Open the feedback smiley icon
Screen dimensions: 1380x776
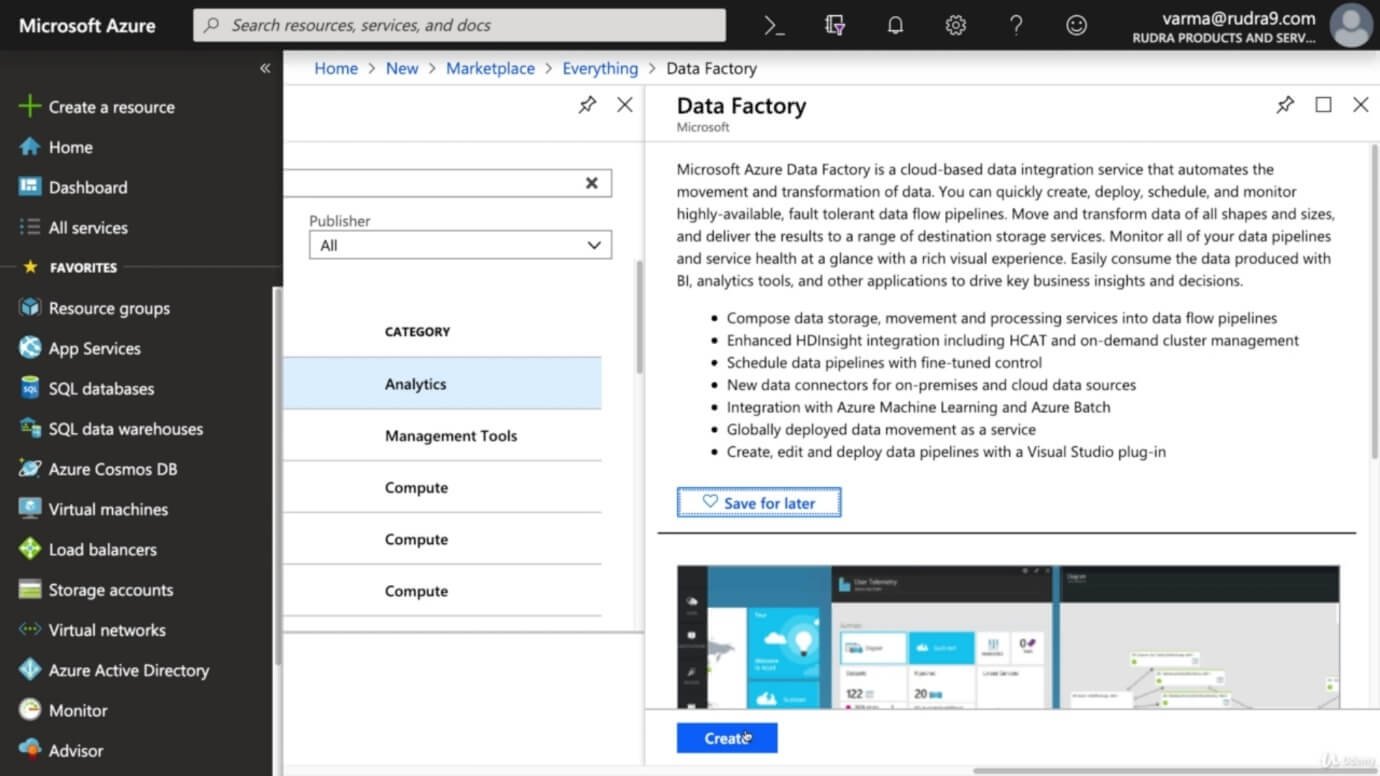[x=1077, y=26]
